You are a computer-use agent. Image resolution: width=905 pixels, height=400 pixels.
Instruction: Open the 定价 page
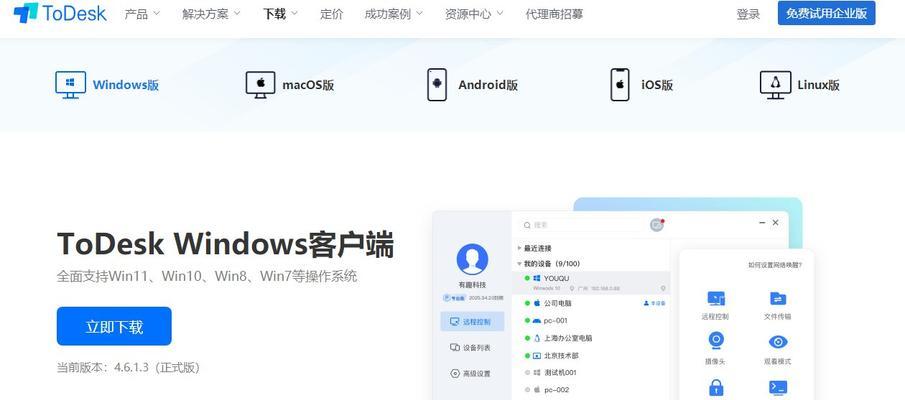(331, 14)
